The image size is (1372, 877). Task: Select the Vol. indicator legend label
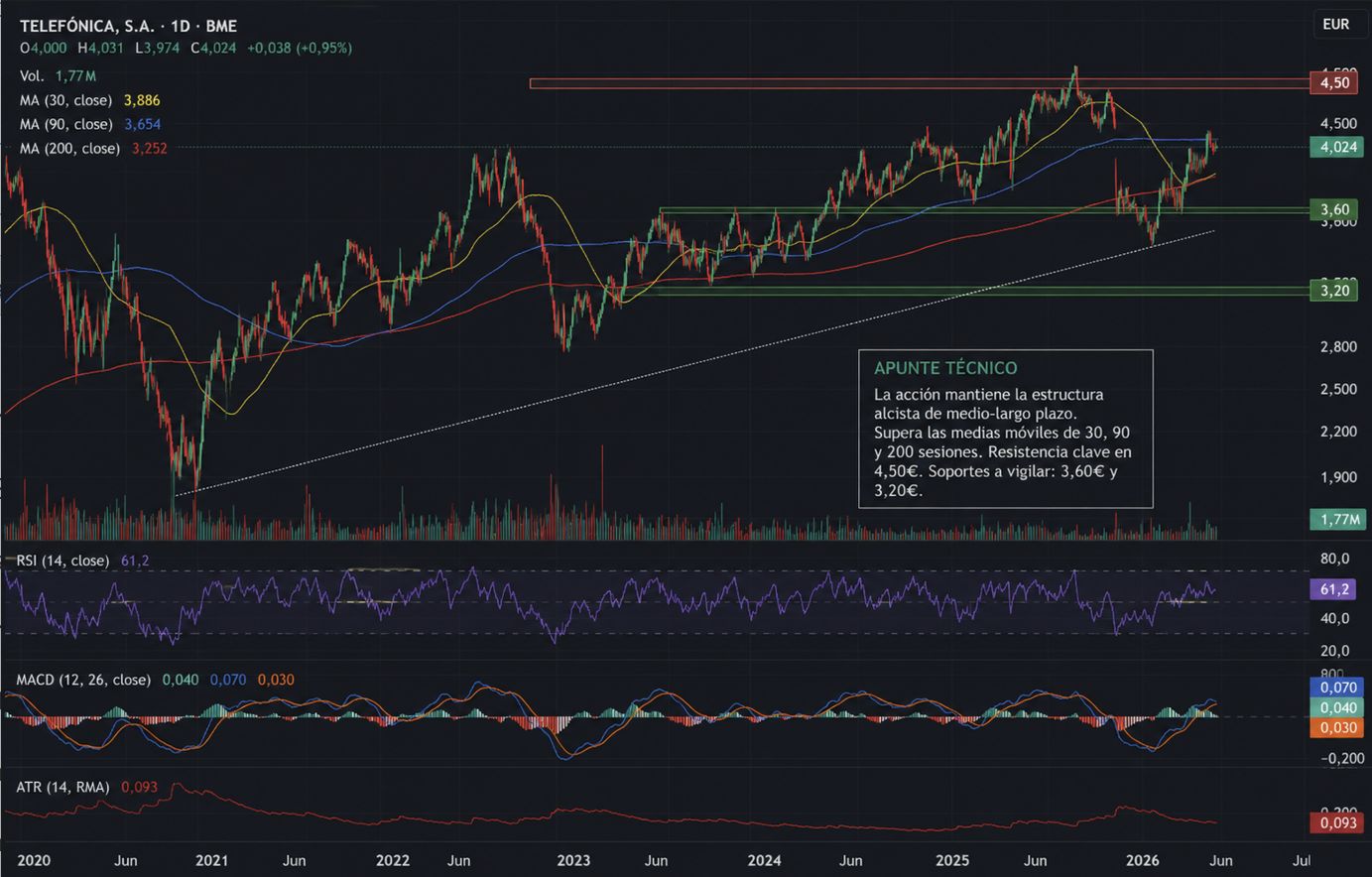[x=32, y=76]
